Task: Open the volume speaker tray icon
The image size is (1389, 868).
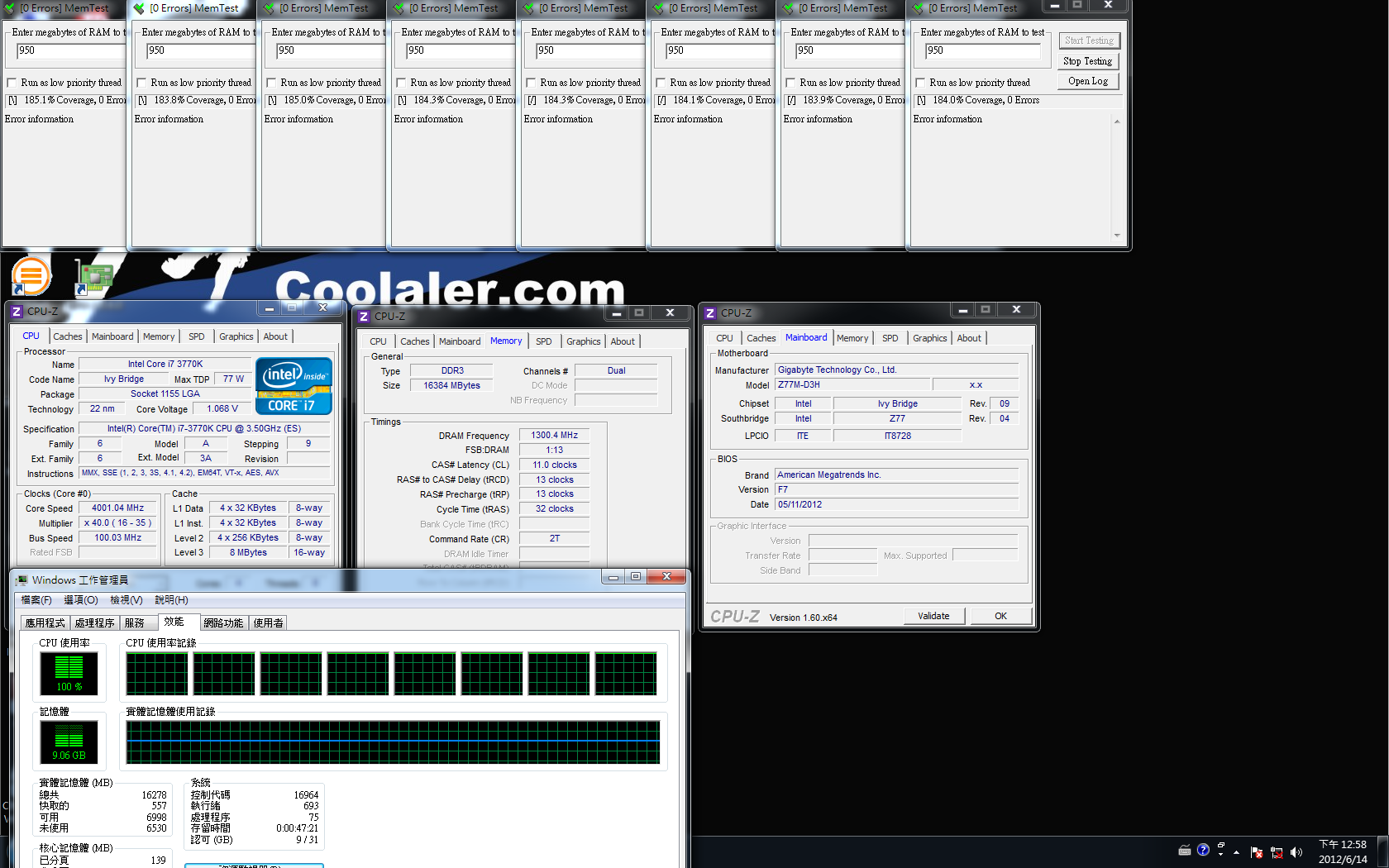Action: 1296,852
